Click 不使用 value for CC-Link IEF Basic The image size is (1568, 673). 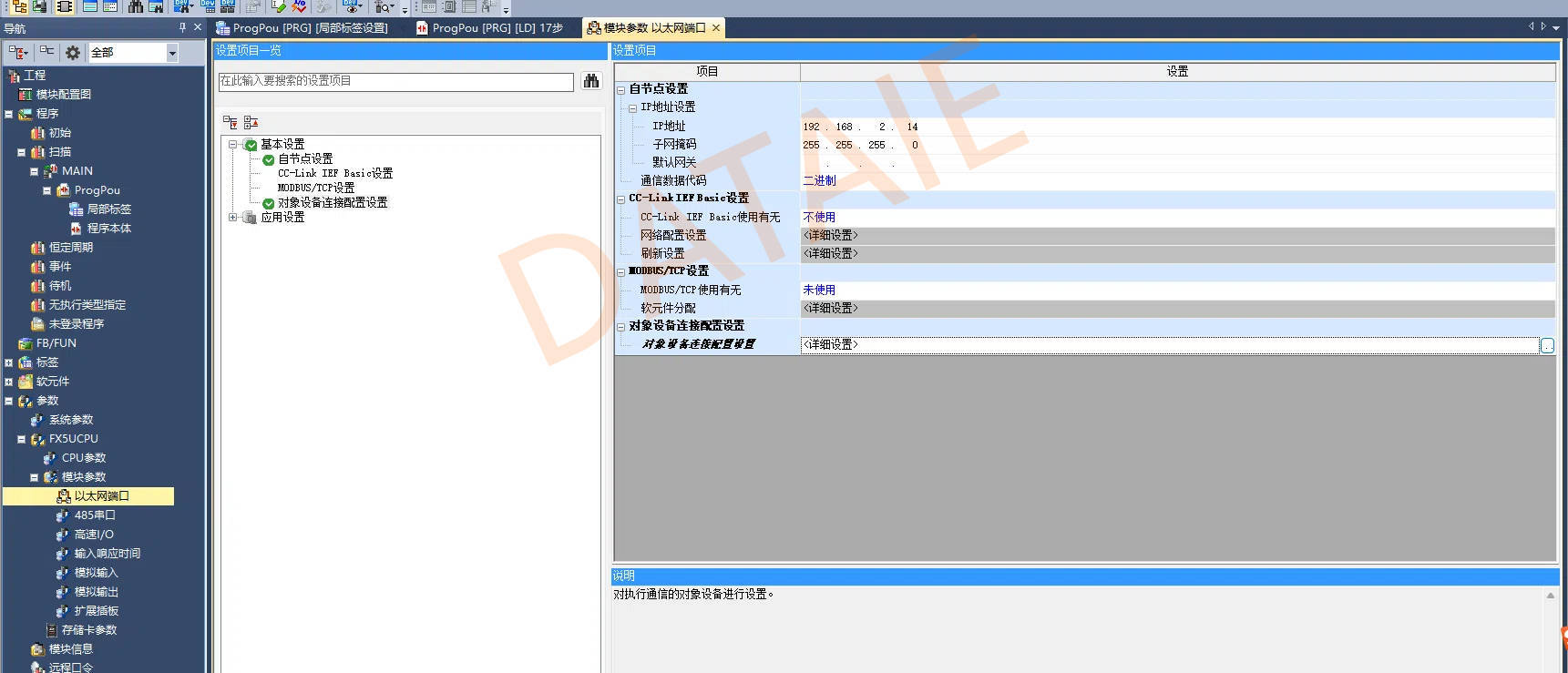tap(819, 217)
